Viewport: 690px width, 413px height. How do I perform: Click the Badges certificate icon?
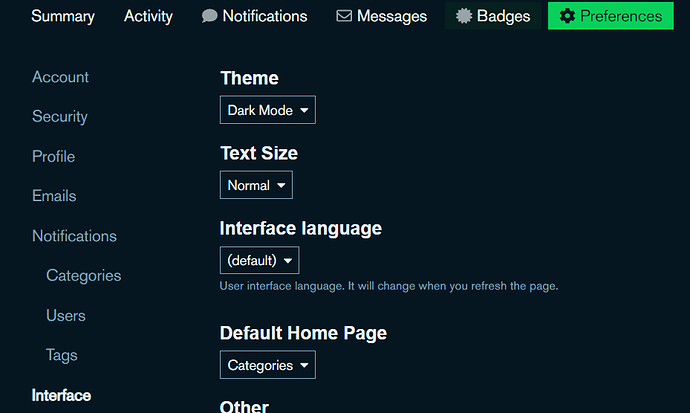pyautogui.click(x=463, y=16)
